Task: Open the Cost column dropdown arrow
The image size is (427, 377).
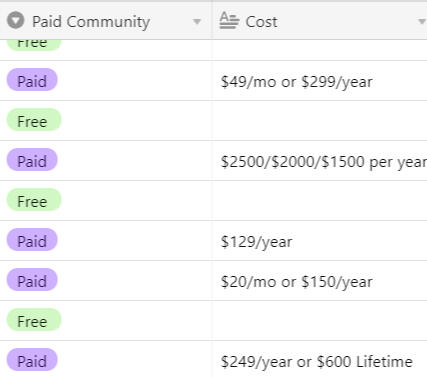Action: tap(422, 22)
